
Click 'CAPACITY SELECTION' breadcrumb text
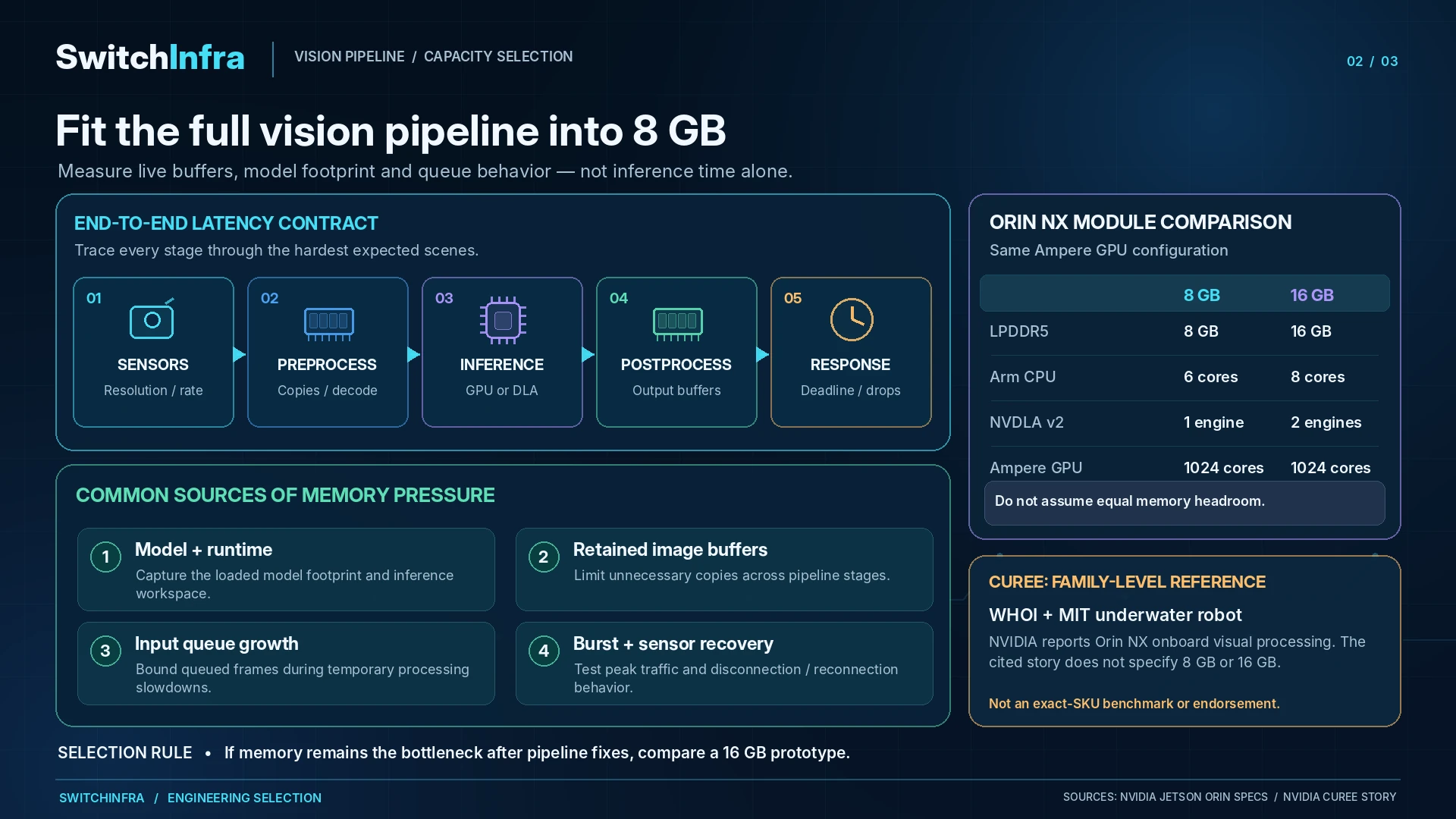[498, 57]
